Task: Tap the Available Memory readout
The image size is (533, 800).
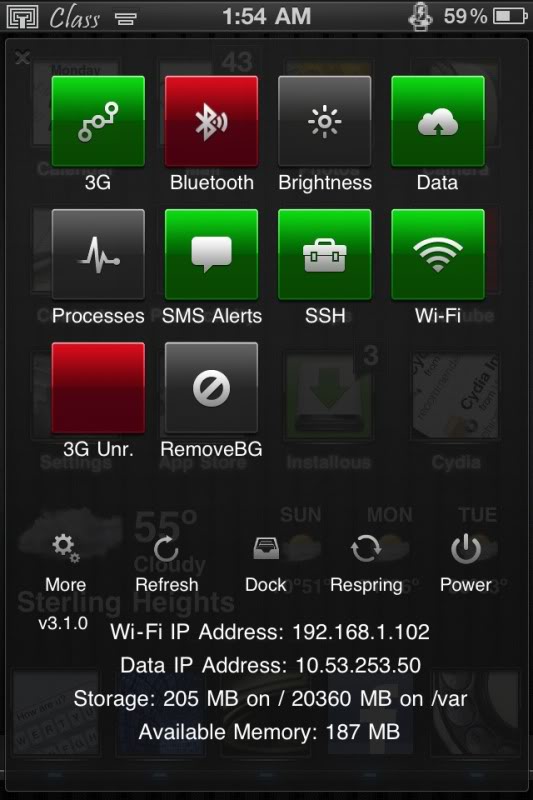Action: click(269, 732)
